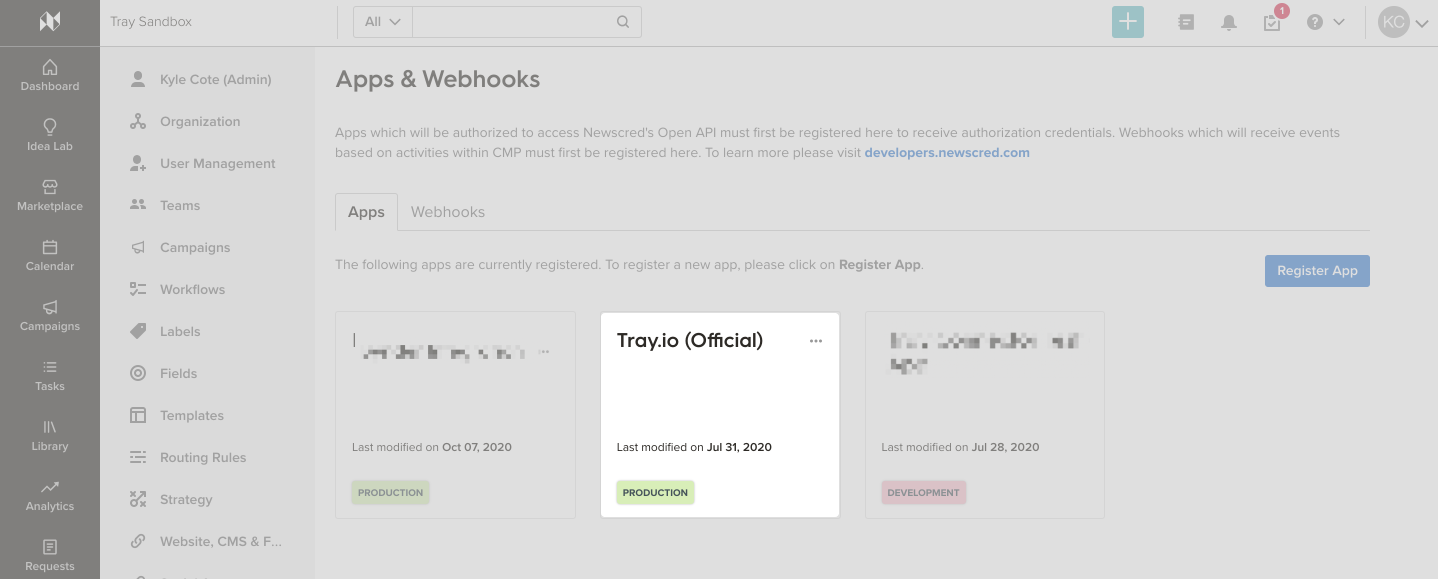
Task: Open User Management from the menu
Action: (218, 163)
